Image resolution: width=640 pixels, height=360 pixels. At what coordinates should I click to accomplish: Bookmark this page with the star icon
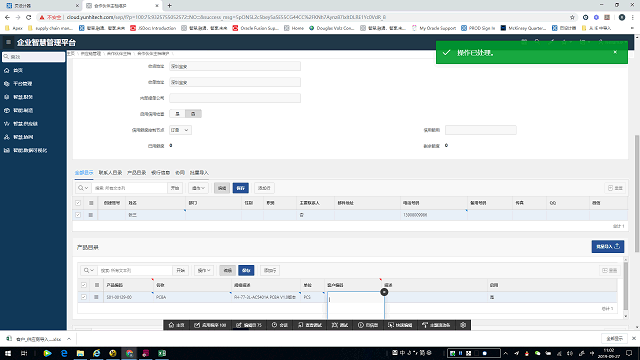[572, 17]
